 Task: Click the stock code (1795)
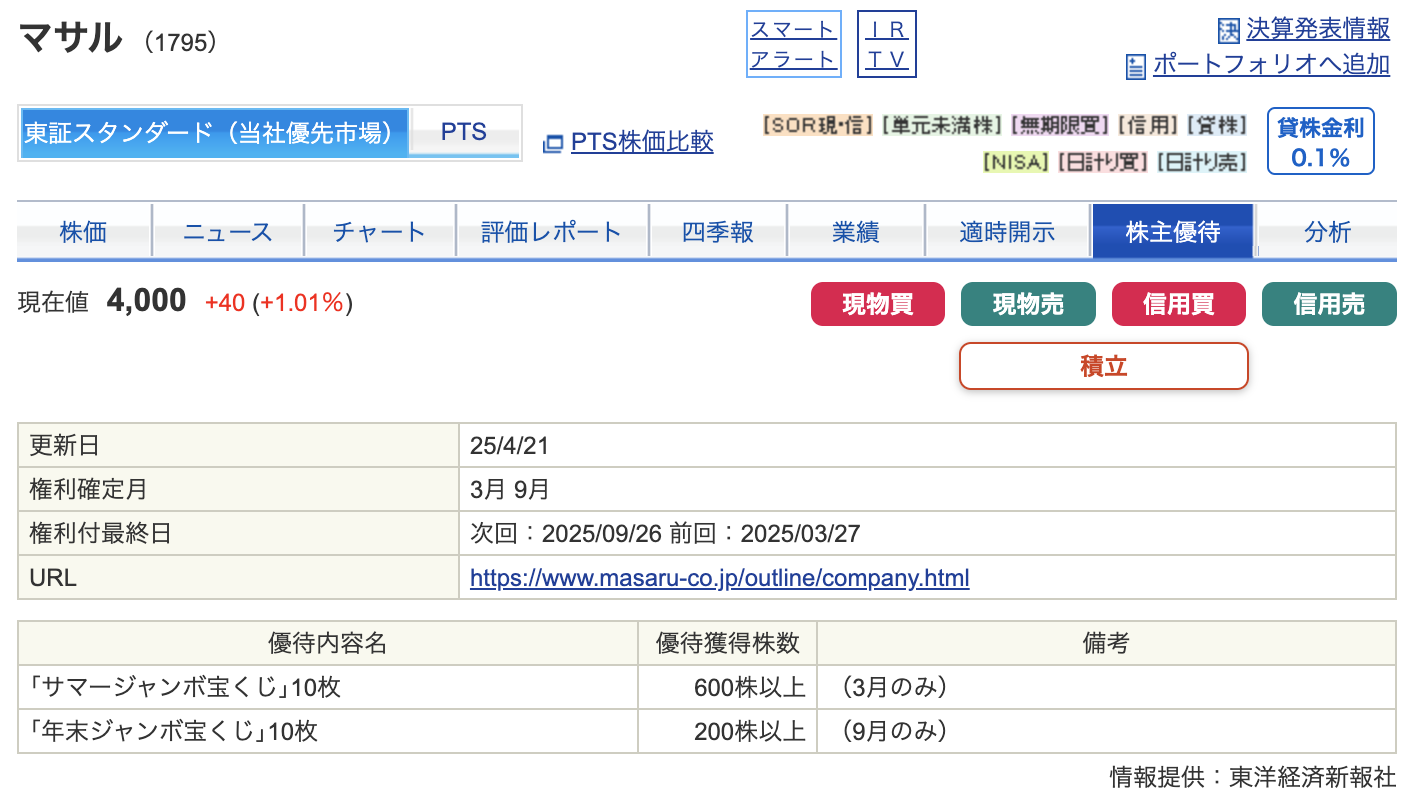click(x=181, y=43)
